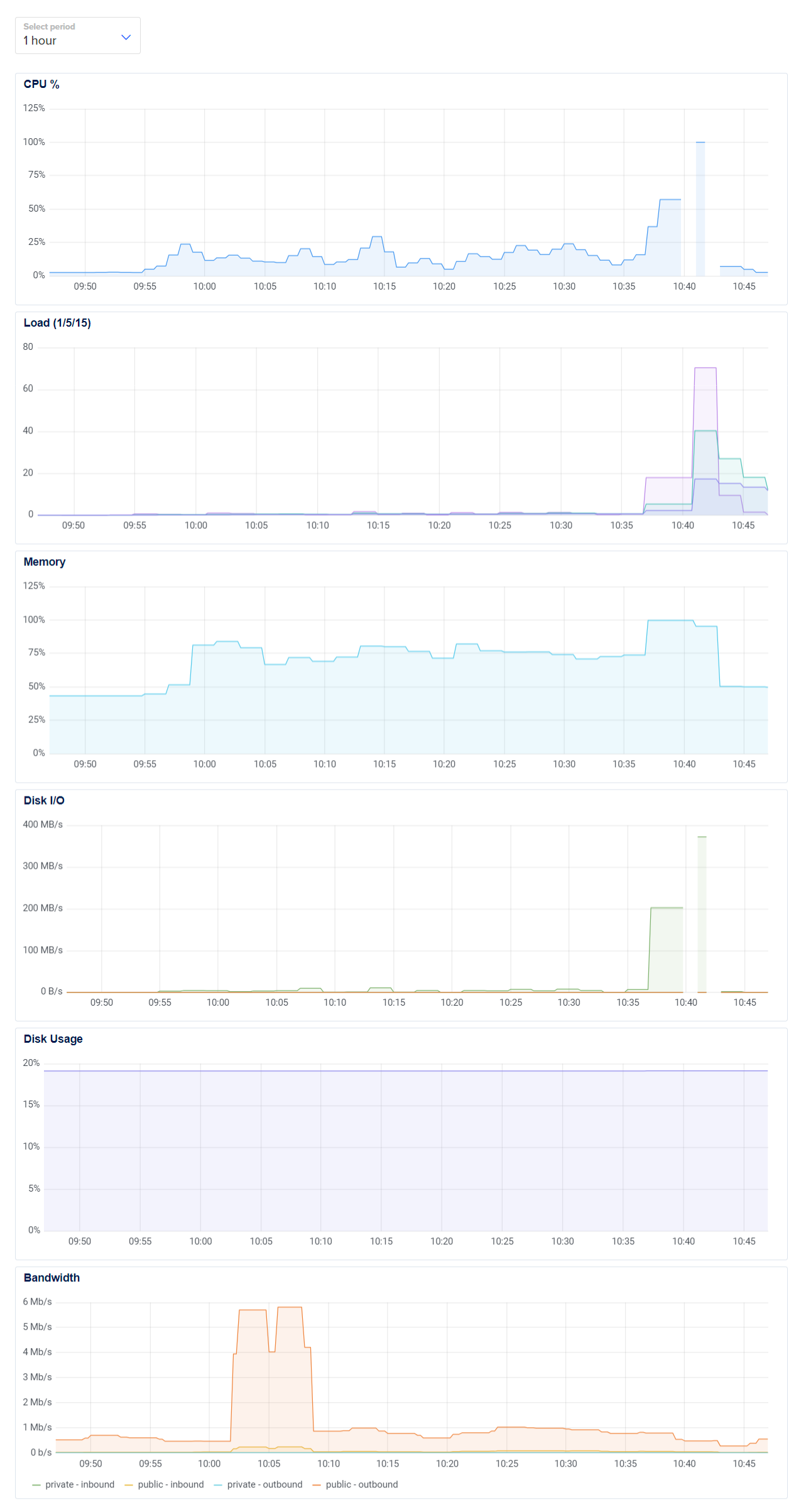Click the 'Load (1/5/15)' chart title
This screenshot has height=1512, width=806.
click(x=57, y=323)
